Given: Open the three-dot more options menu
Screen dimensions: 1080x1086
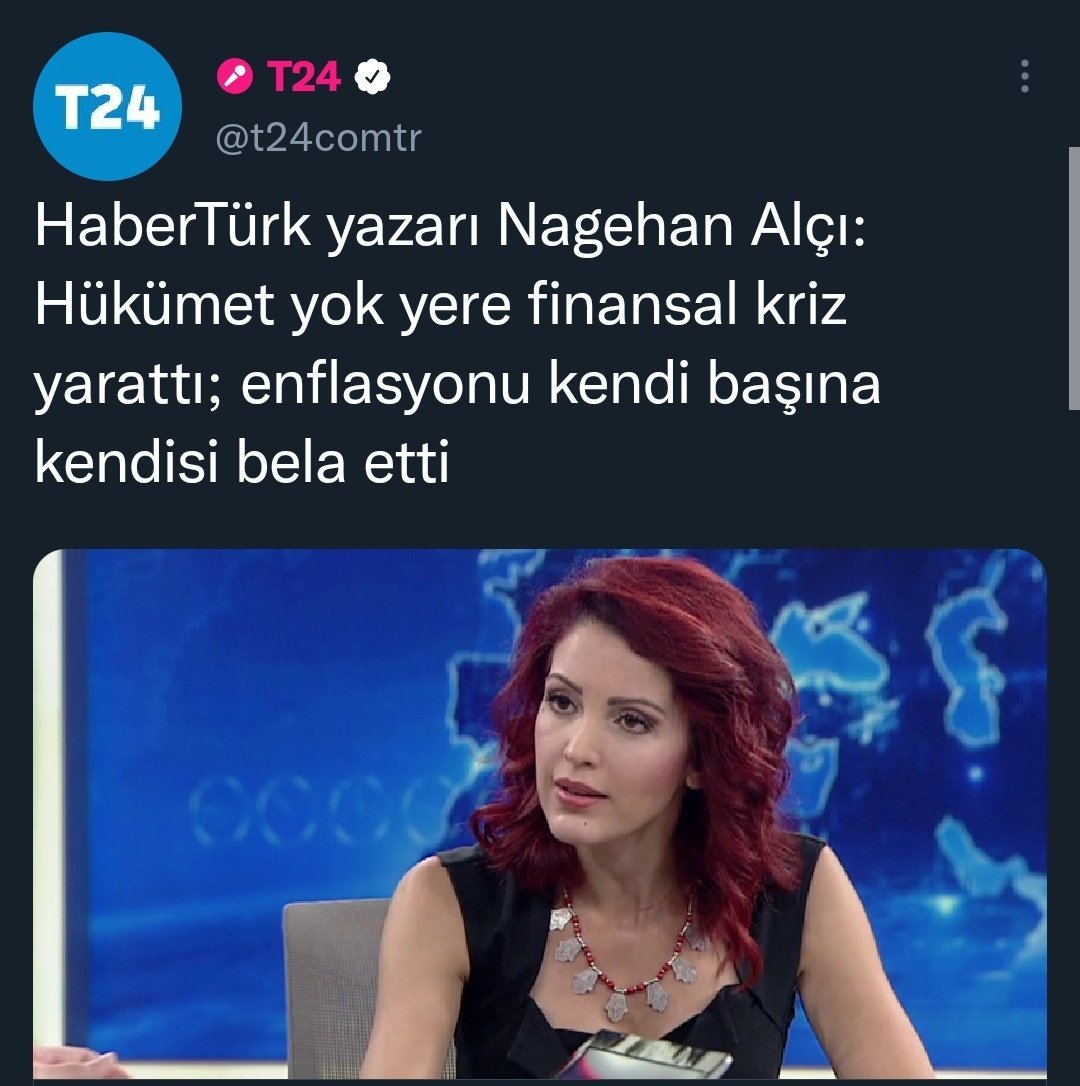Looking at the screenshot, I should click(1025, 76).
